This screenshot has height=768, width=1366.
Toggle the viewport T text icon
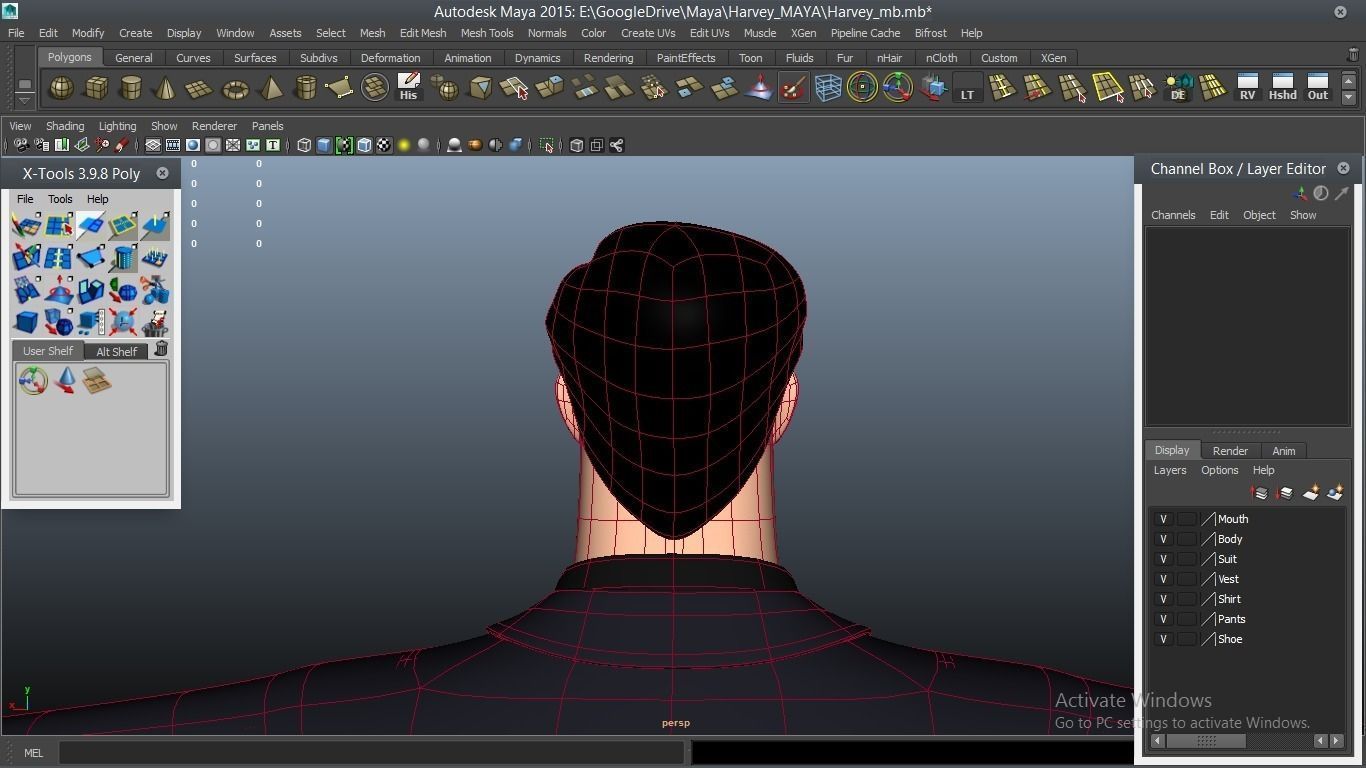pos(272,146)
